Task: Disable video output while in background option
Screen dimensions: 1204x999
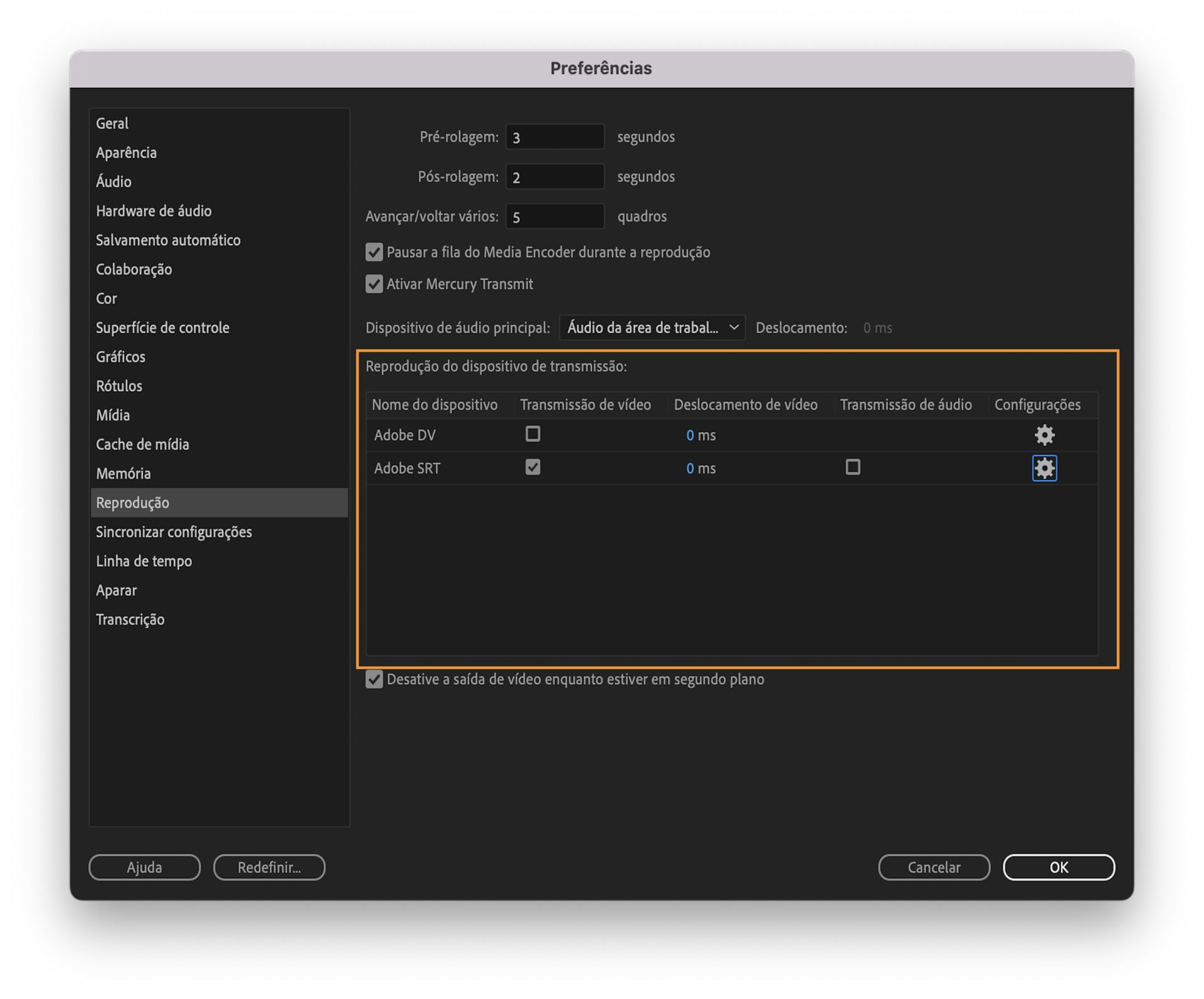Action: [x=374, y=679]
